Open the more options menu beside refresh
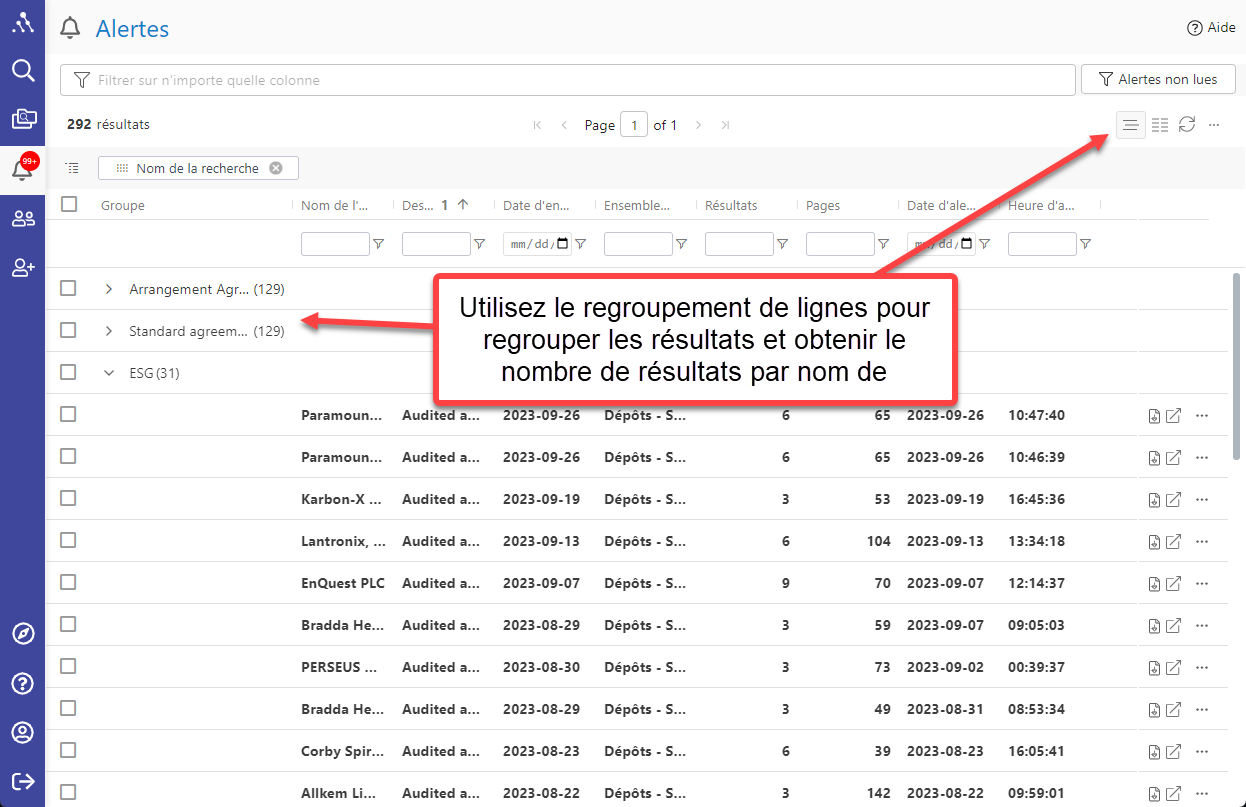This screenshot has width=1246, height=807. tap(1214, 125)
